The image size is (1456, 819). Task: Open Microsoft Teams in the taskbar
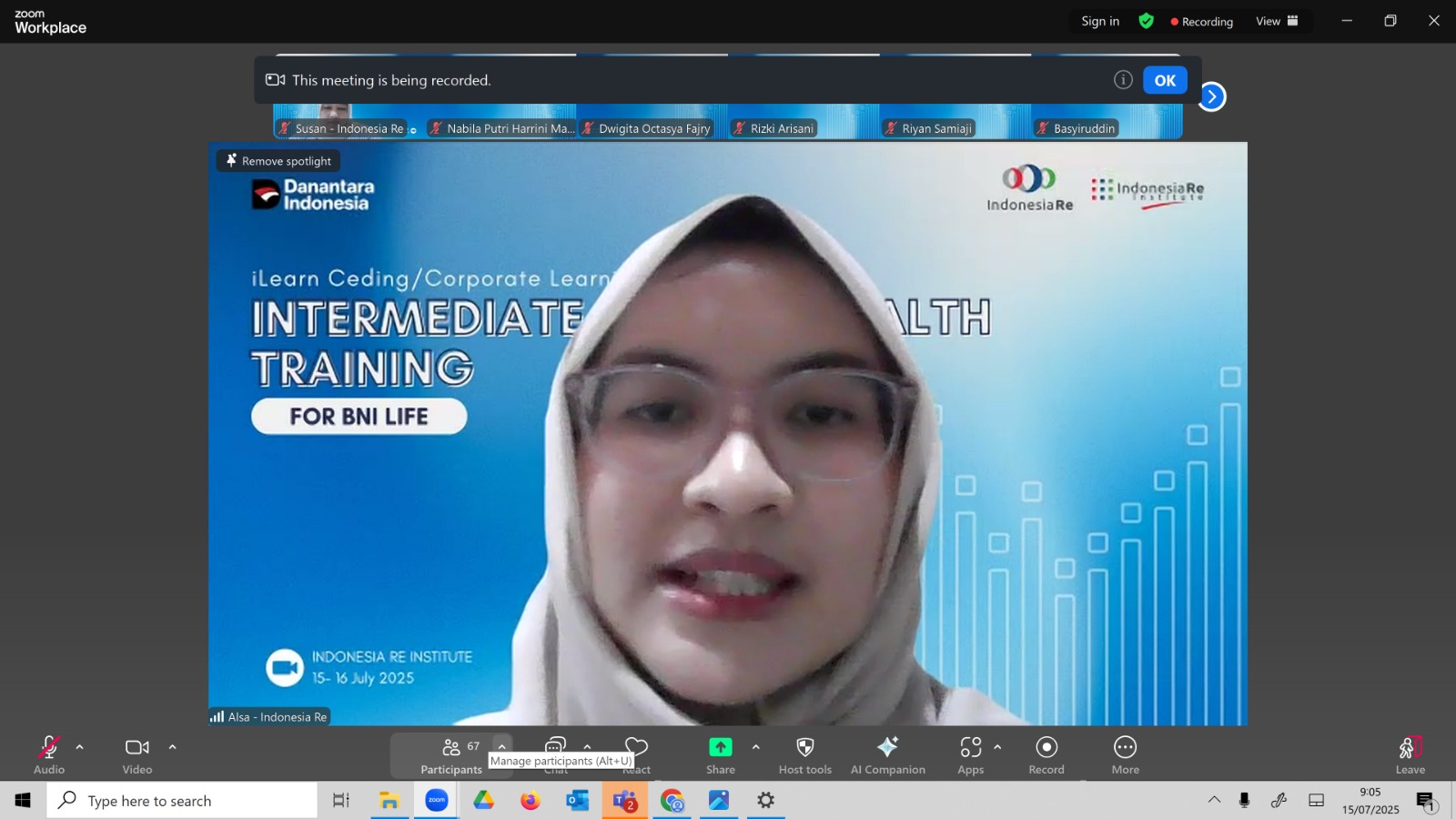624,801
